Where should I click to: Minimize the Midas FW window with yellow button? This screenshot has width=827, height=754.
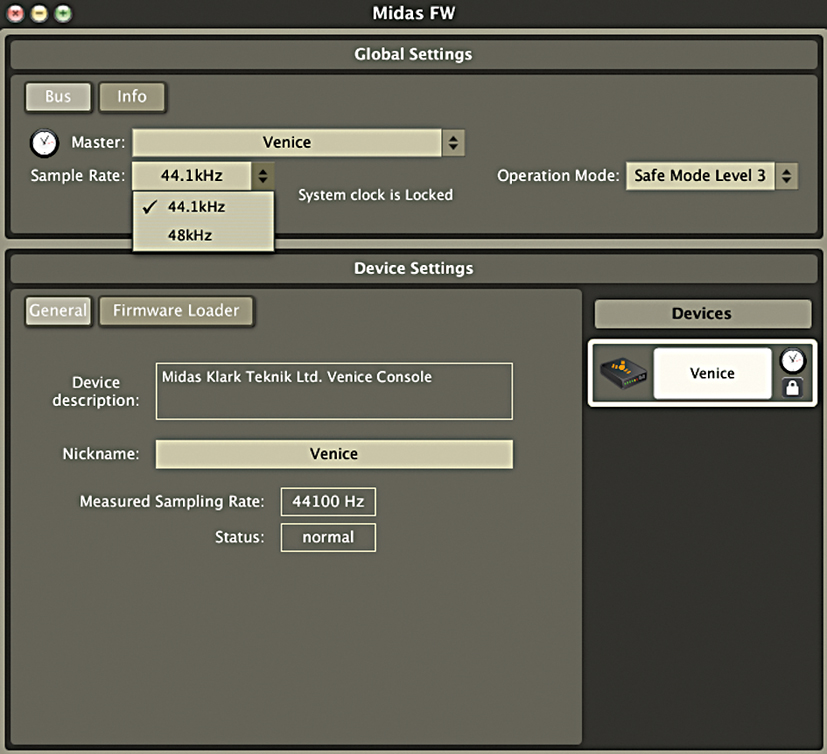click(x=39, y=13)
